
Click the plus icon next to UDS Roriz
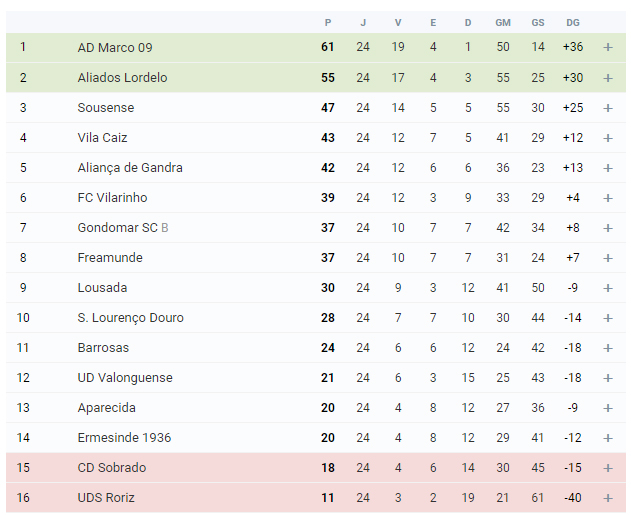coord(608,498)
